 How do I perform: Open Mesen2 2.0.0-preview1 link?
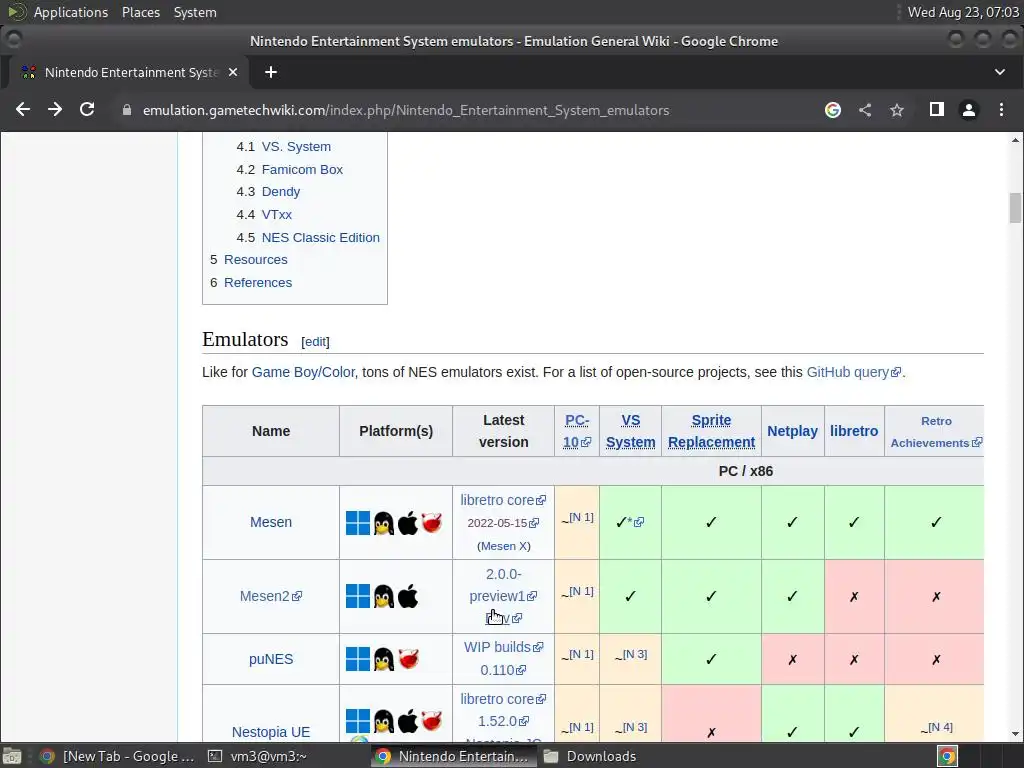pyautogui.click(x=503, y=585)
